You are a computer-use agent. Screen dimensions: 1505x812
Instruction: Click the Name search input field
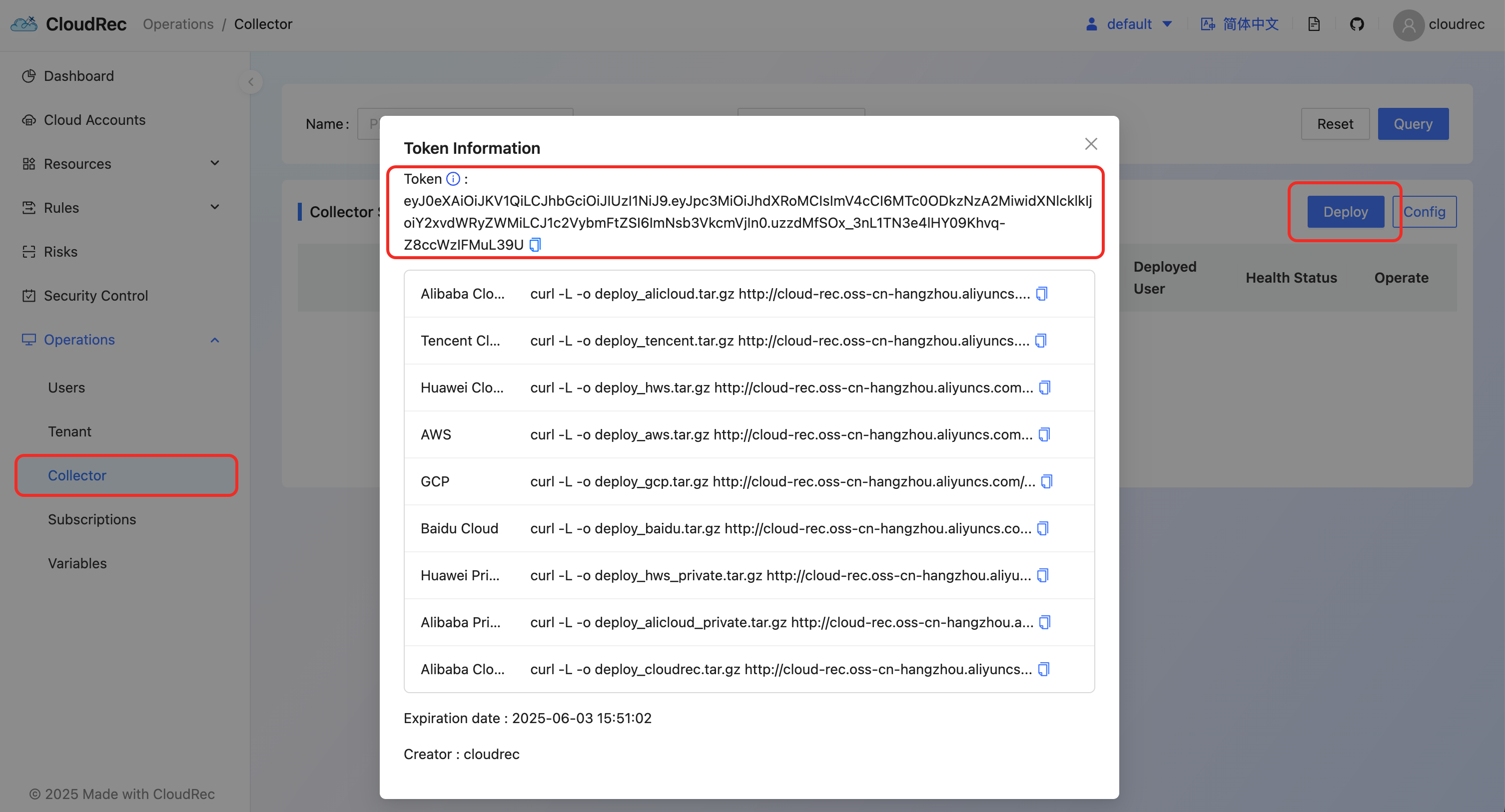point(368,124)
